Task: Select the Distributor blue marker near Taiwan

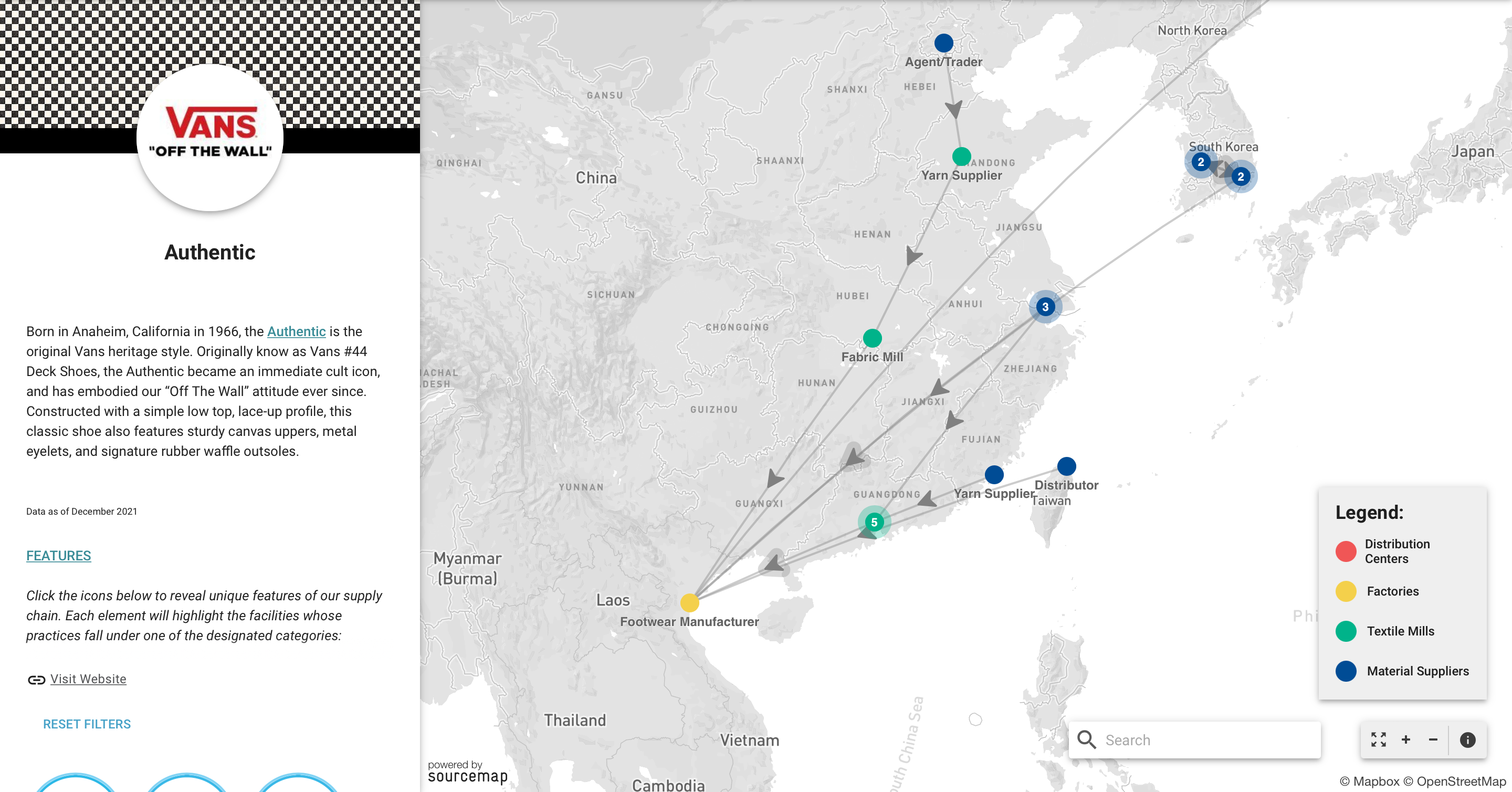Action: click(1066, 466)
